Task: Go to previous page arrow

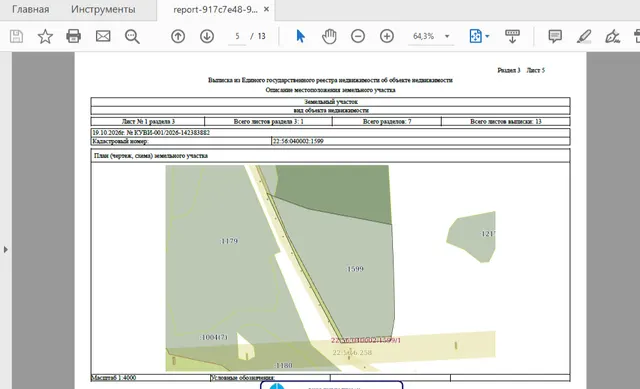Action: pyautogui.click(x=178, y=36)
